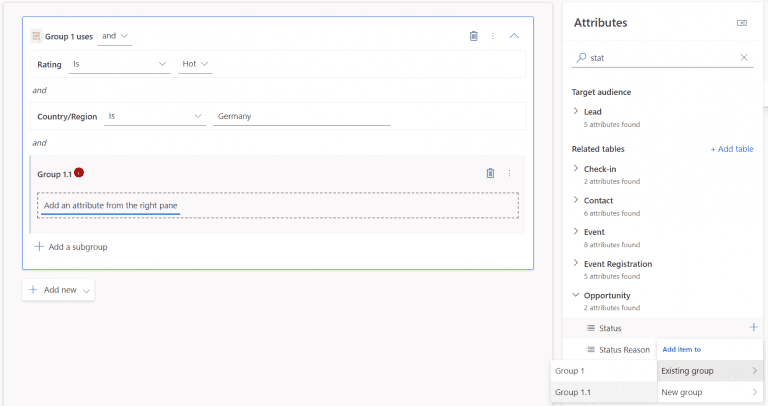Open Group 1.1 more options menu
The width and height of the screenshot is (768, 406).
click(509, 173)
